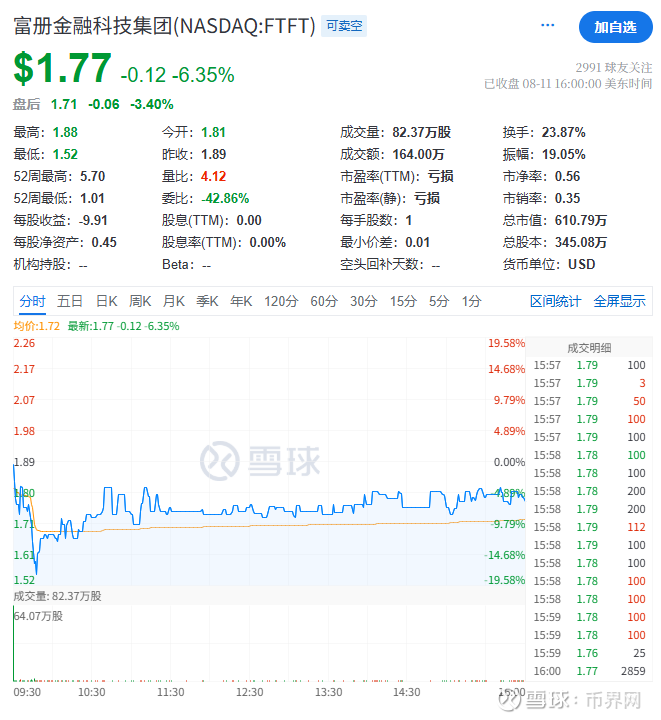
Task: Click the 64.07万股 volume axis label
Action: pyautogui.click(x=38, y=616)
